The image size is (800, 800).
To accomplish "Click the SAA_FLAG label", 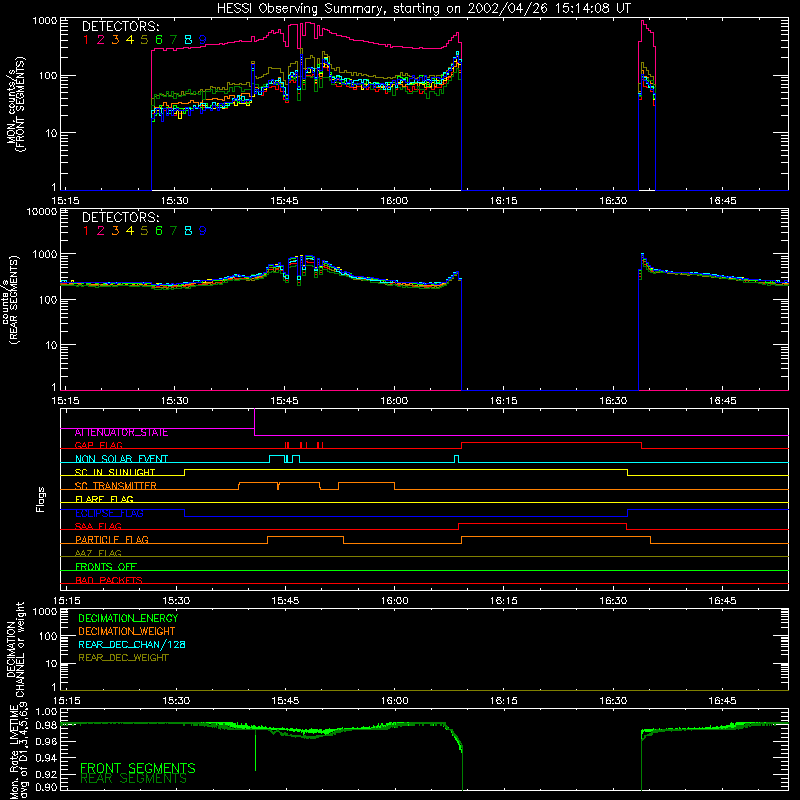I will [98, 527].
